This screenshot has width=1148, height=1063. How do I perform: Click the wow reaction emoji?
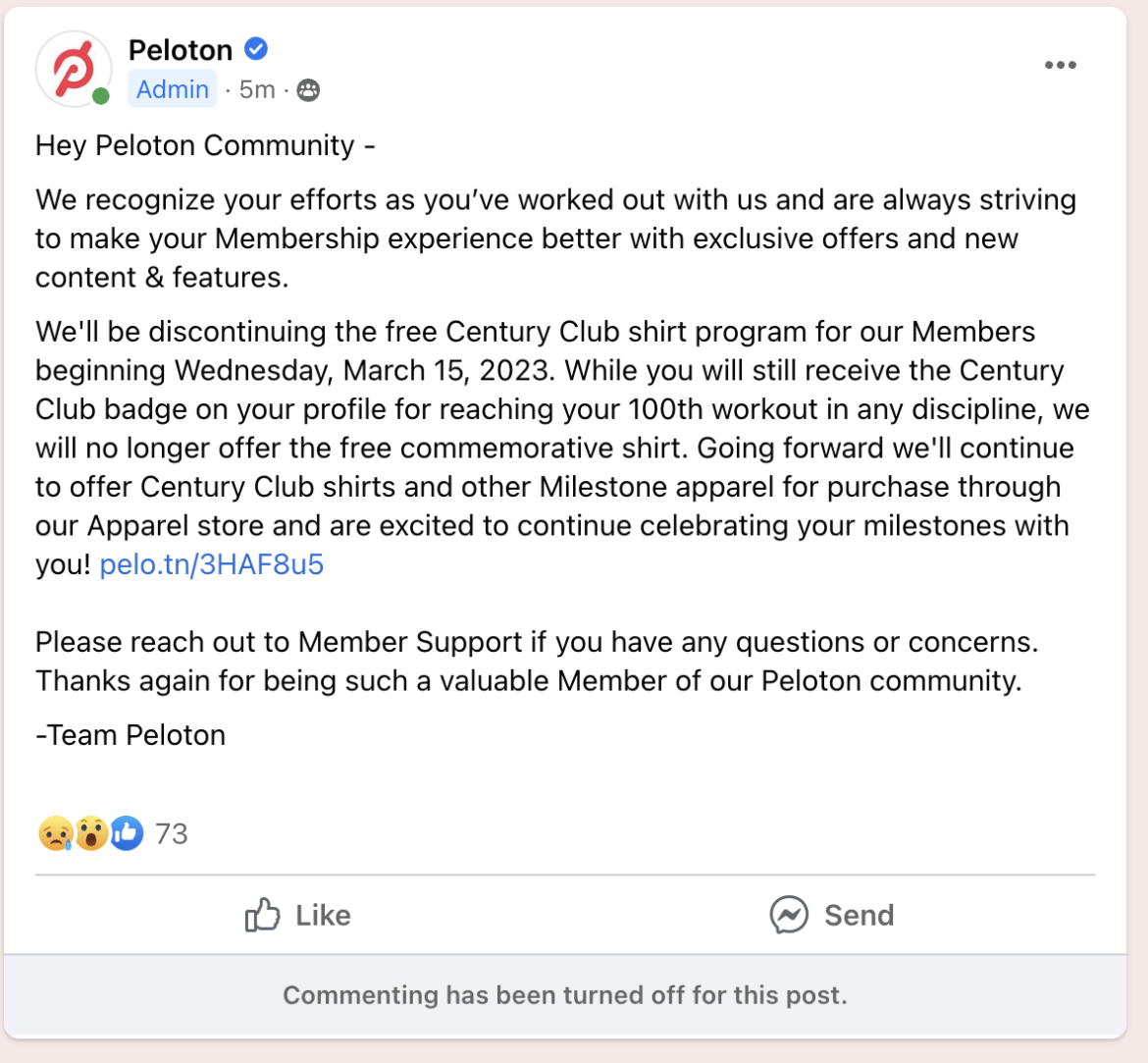pyautogui.click(x=91, y=833)
